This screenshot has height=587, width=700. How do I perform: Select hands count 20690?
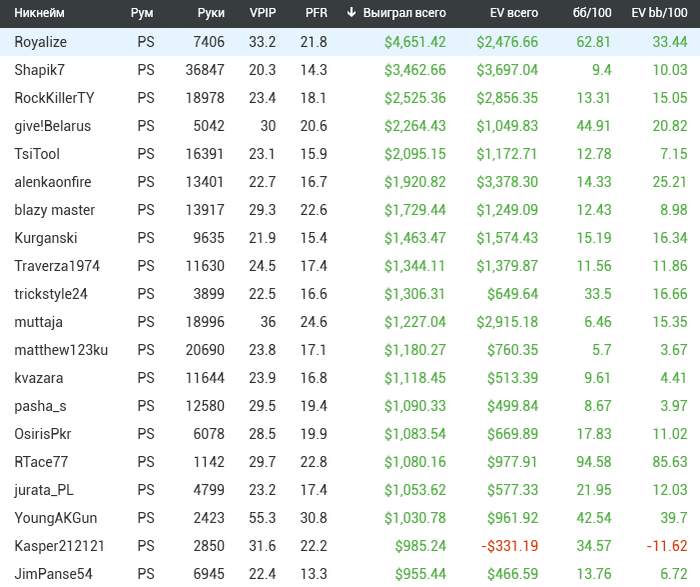205,350
